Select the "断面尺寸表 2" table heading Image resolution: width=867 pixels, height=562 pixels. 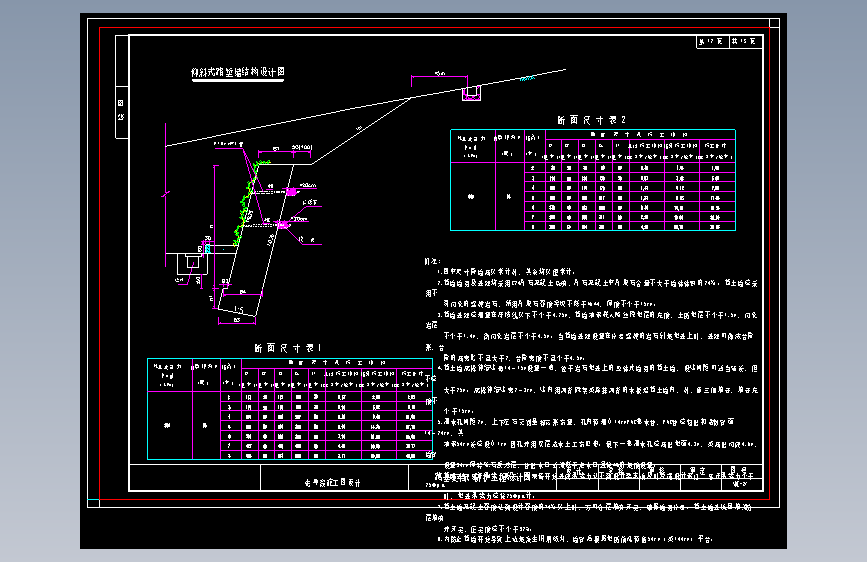(591, 120)
